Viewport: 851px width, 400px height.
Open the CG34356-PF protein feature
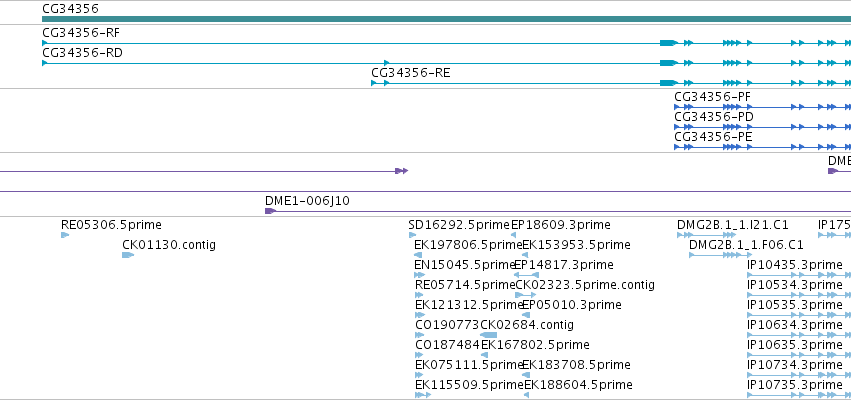(x=762, y=107)
